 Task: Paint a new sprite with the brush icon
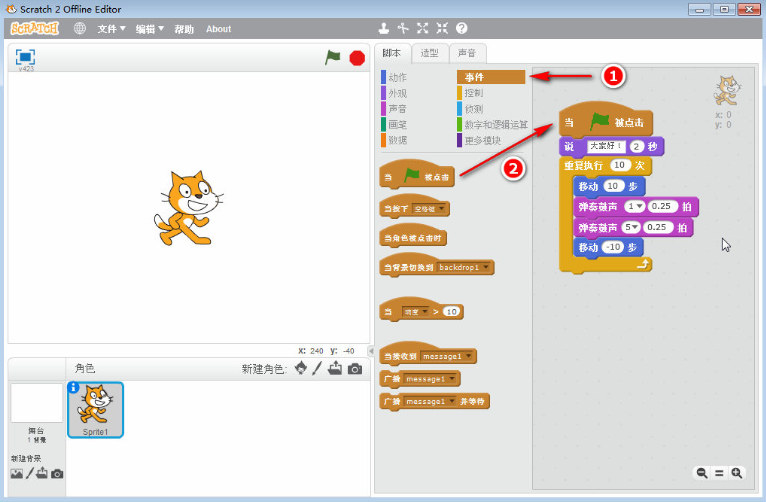point(317,368)
